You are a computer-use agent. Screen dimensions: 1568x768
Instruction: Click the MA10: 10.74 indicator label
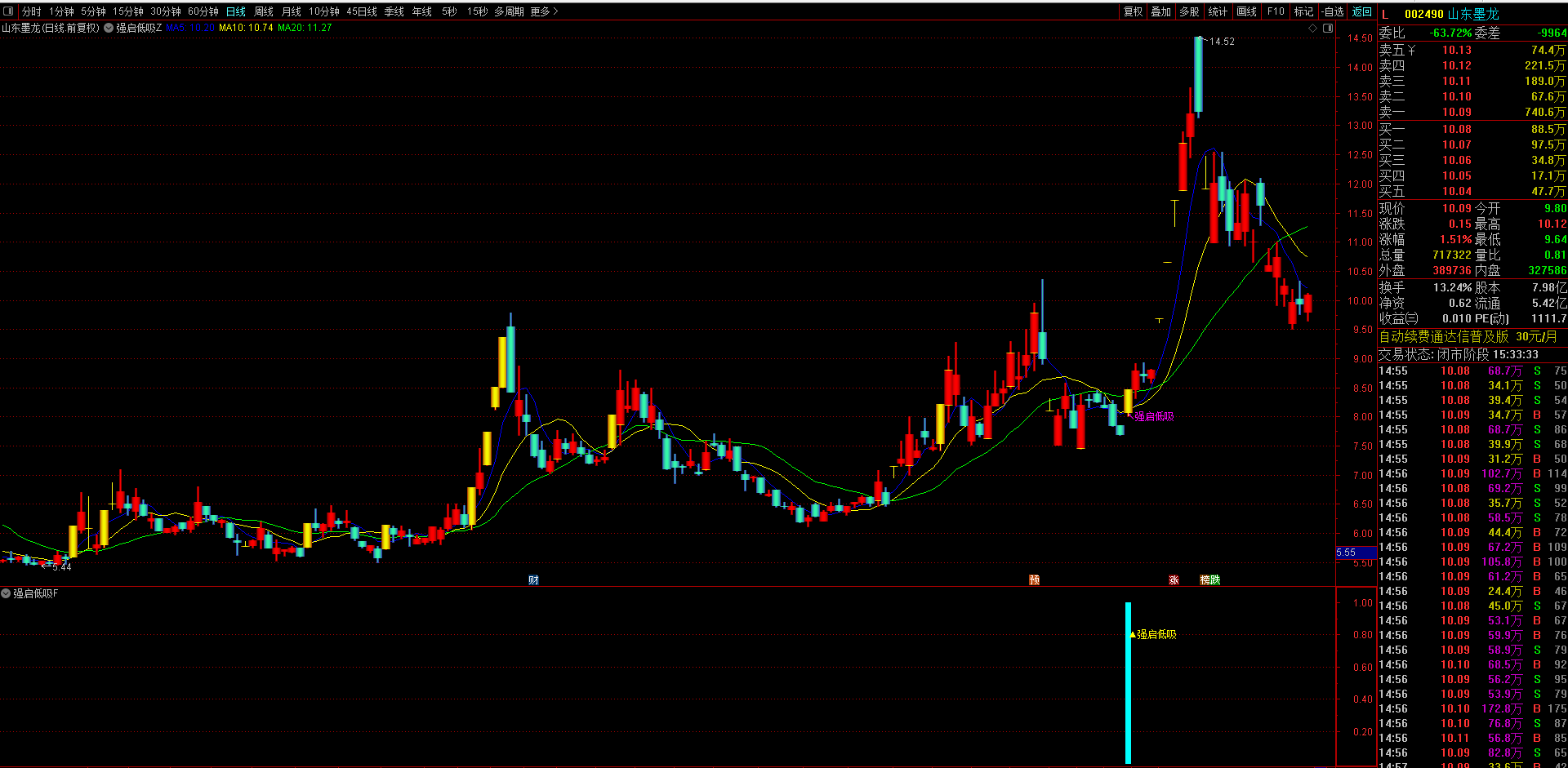[x=246, y=28]
